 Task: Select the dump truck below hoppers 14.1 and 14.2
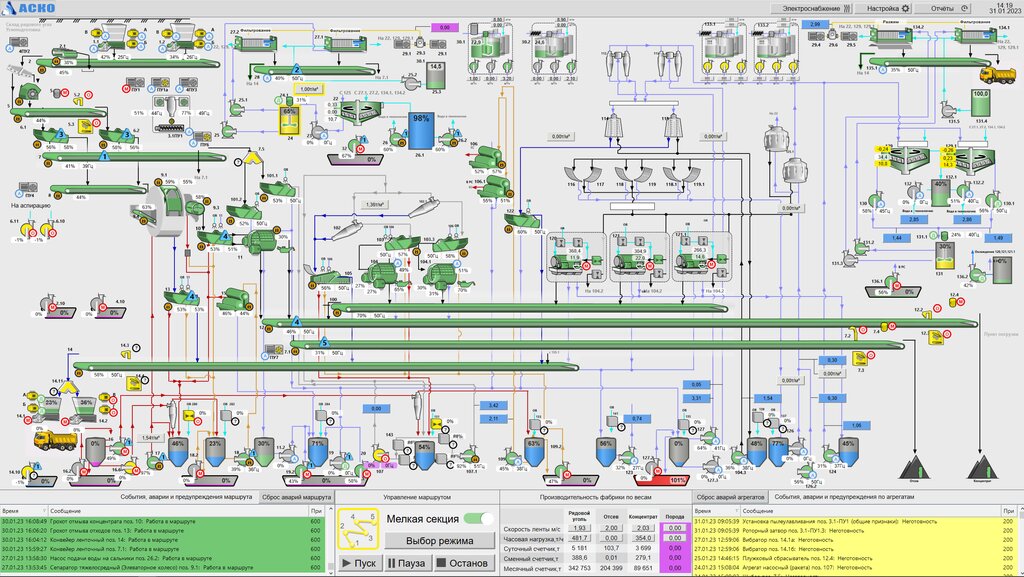[56, 441]
